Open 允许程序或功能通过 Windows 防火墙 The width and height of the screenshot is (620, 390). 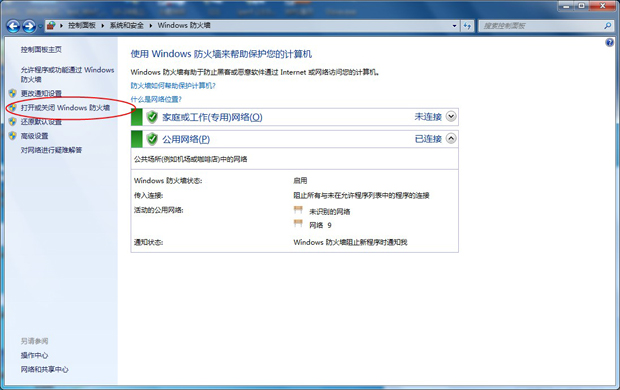[x=67, y=74]
